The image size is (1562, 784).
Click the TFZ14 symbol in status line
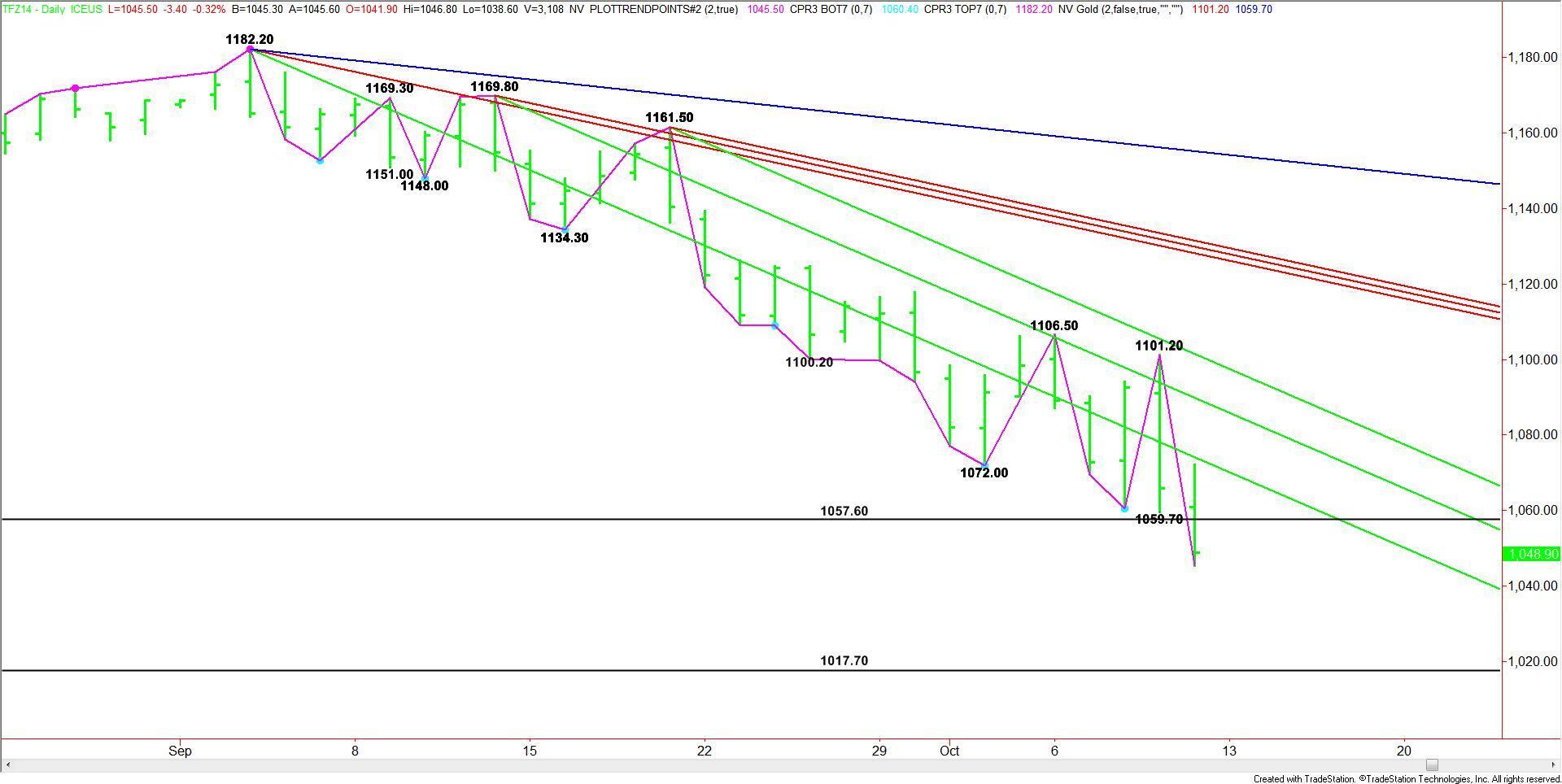[16, 9]
